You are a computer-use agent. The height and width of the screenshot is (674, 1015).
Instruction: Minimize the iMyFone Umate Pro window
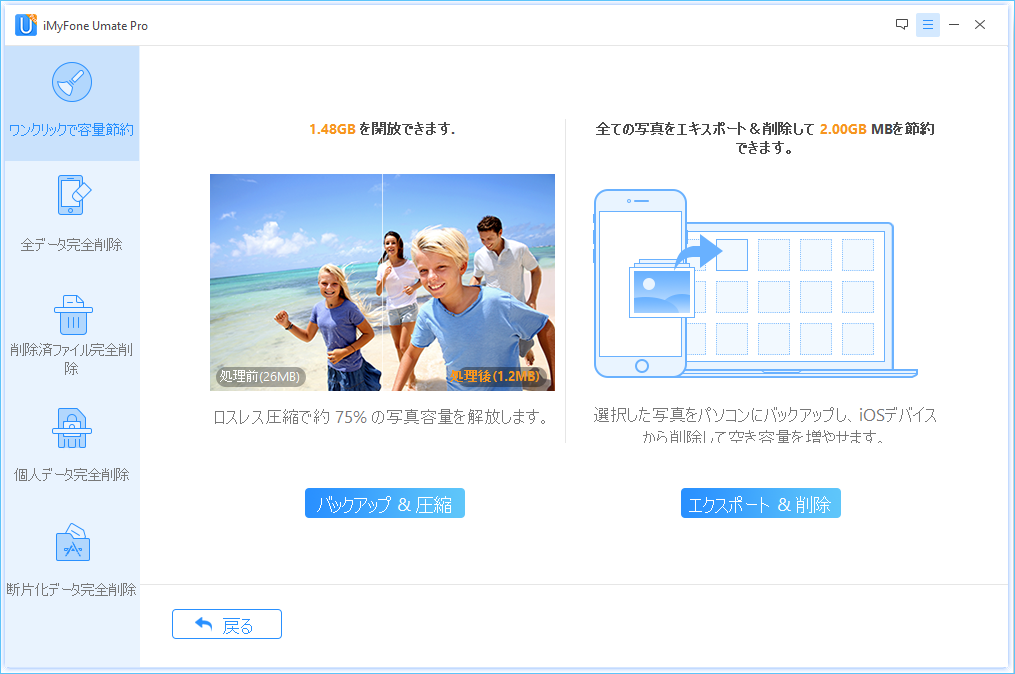click(x=954, y=23)
